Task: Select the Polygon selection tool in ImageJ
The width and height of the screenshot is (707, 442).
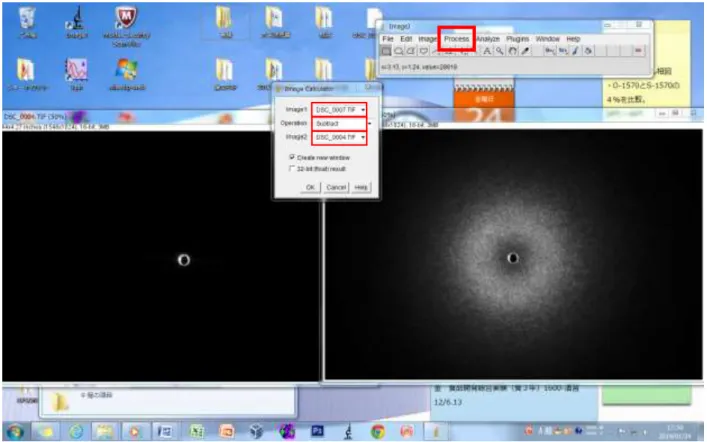Action: tap(411, 51)
